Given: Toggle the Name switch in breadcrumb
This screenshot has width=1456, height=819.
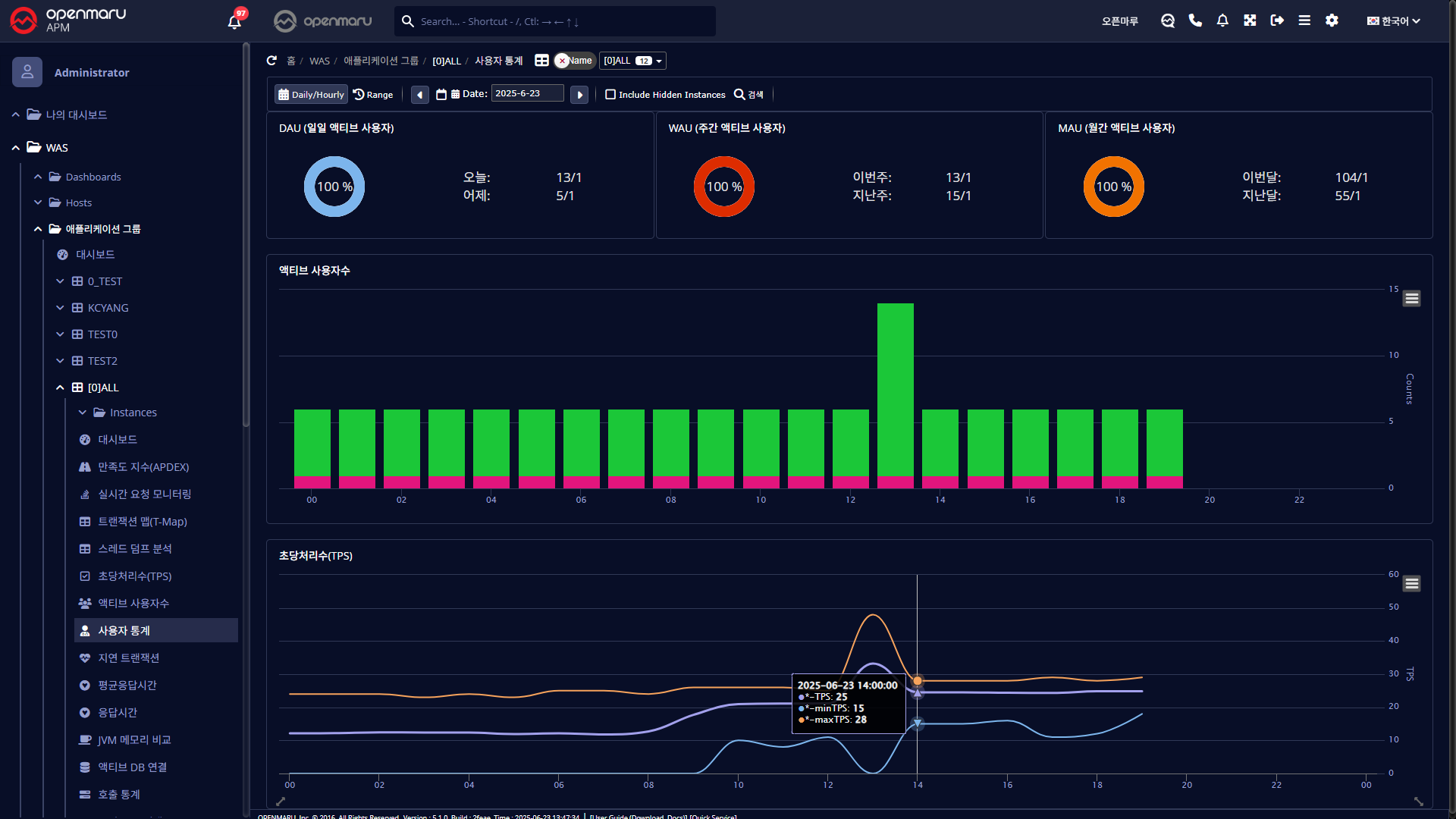Looking at the screenshot, I should 575,61.
